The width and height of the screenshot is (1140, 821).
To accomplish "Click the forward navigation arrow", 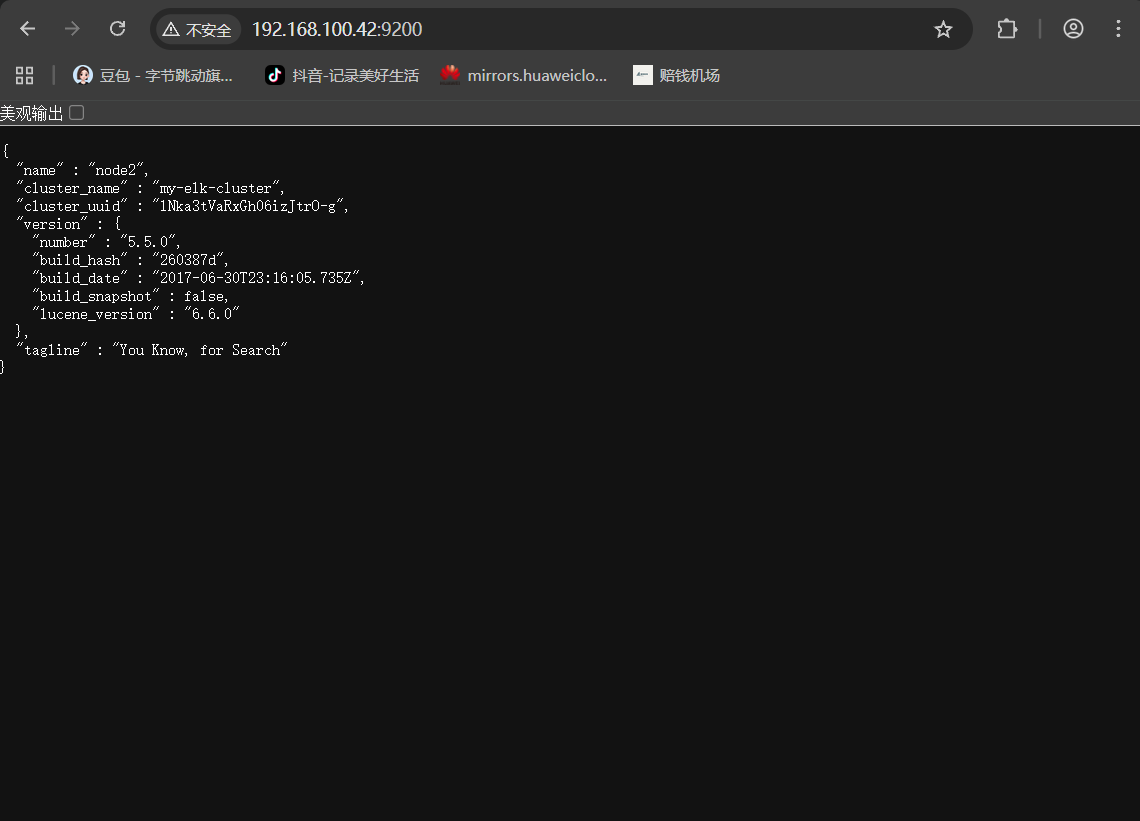I will pos(72,29).
